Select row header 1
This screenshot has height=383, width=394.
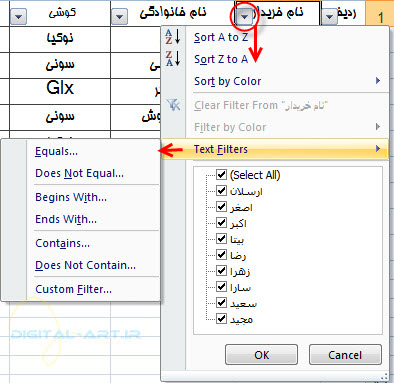pos(380,13)
